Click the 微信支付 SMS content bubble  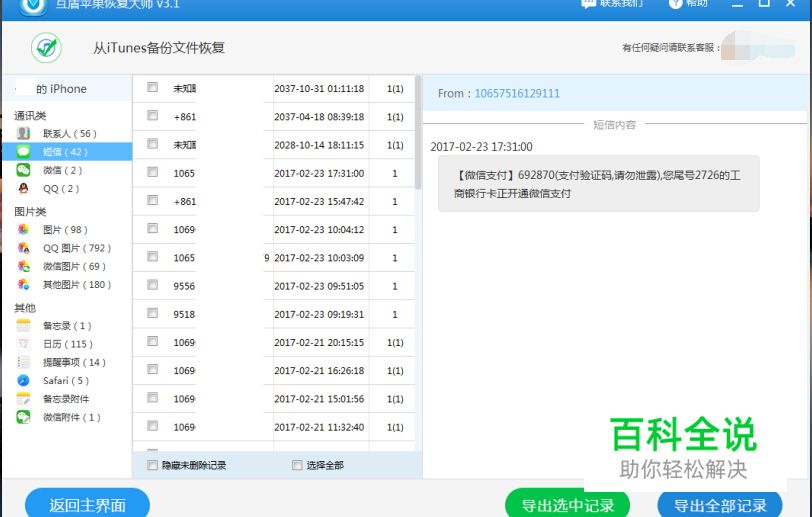[599, 184]
